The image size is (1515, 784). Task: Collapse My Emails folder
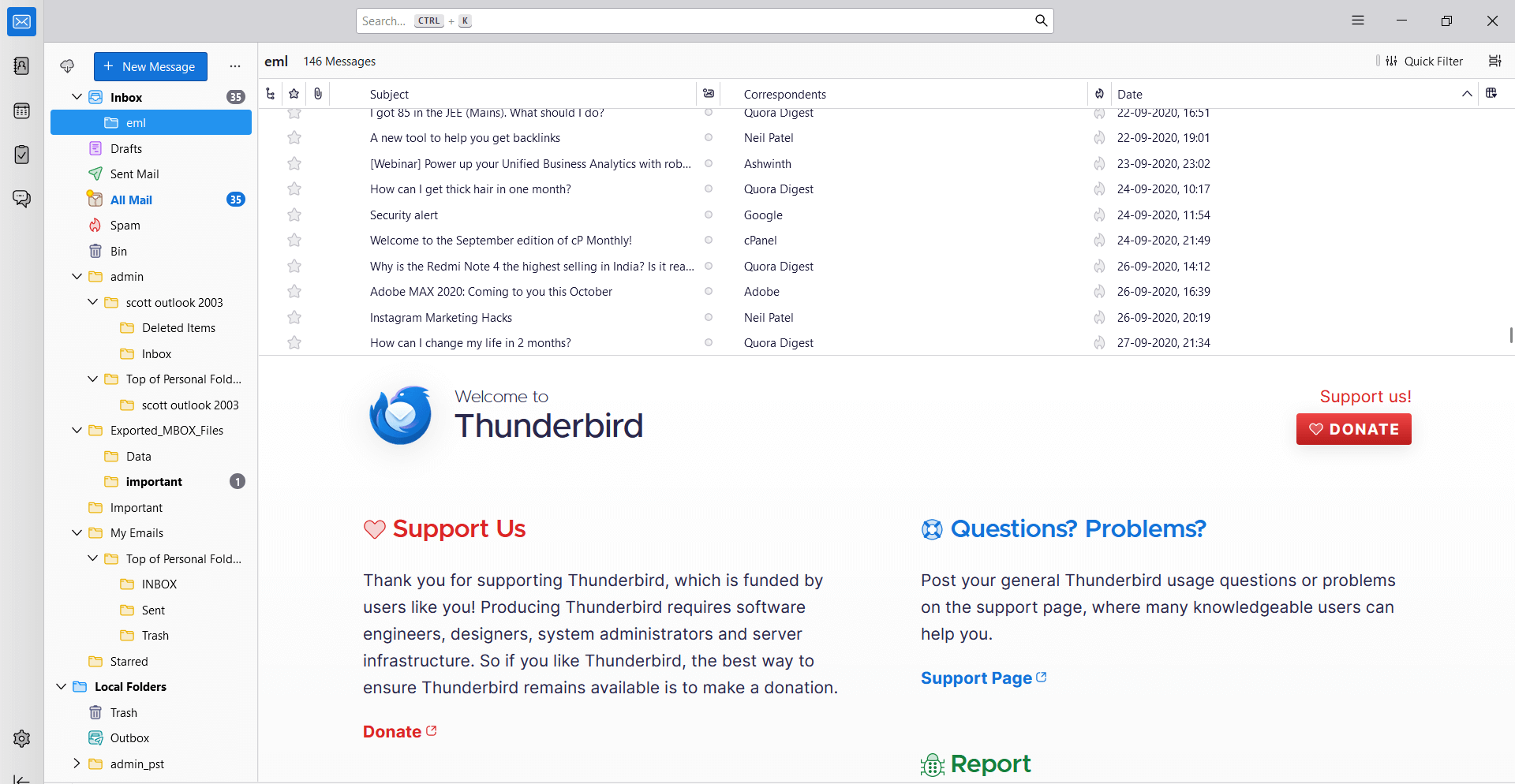point(77,533)
